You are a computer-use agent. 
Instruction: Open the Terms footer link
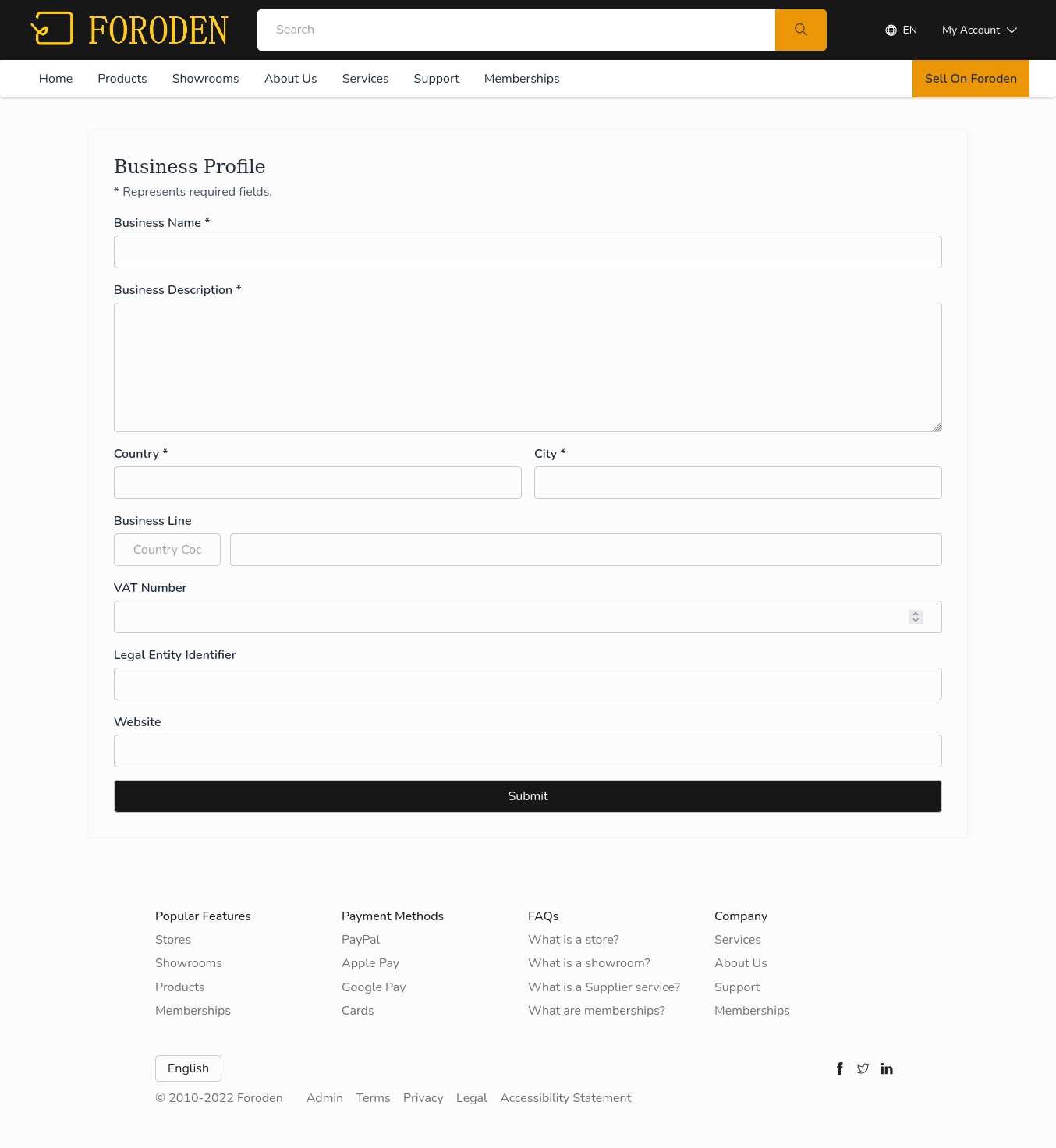click(x=373, y=1098)
